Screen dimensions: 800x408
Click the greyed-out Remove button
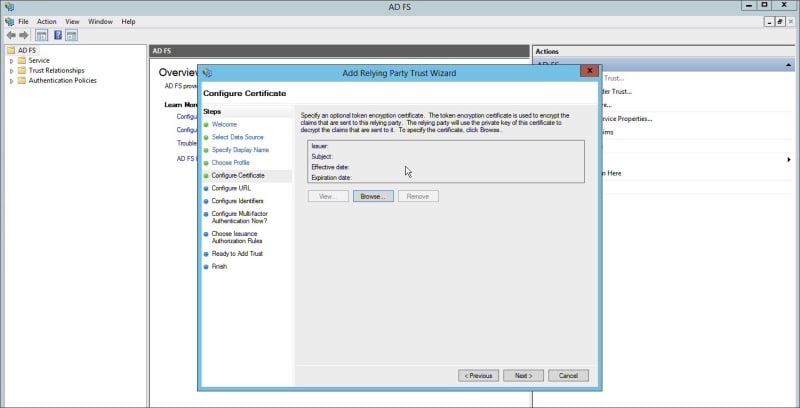418,196
